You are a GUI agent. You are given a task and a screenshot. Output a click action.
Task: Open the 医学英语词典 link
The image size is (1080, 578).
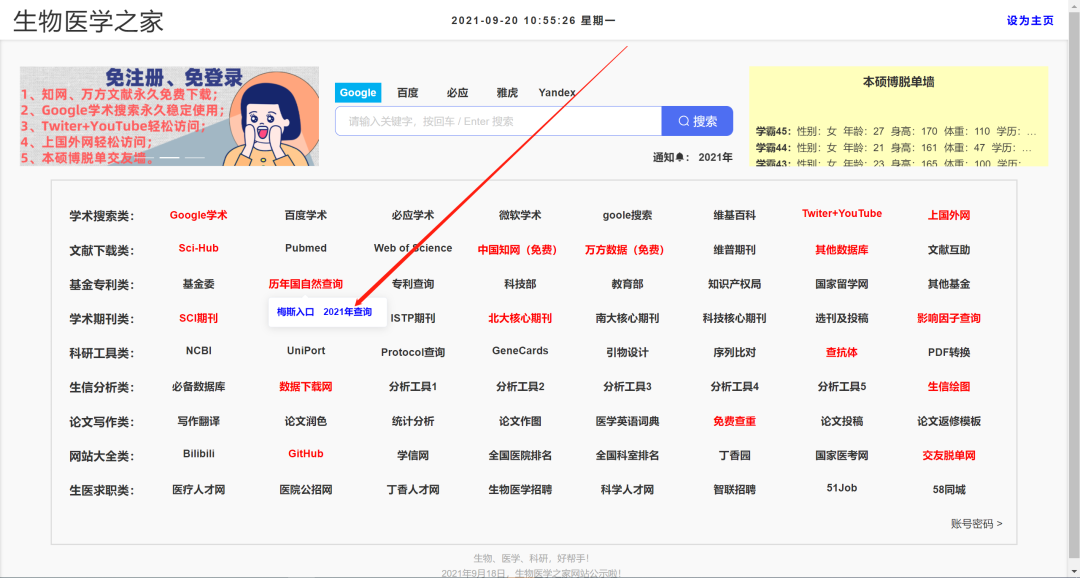(627, 421)
